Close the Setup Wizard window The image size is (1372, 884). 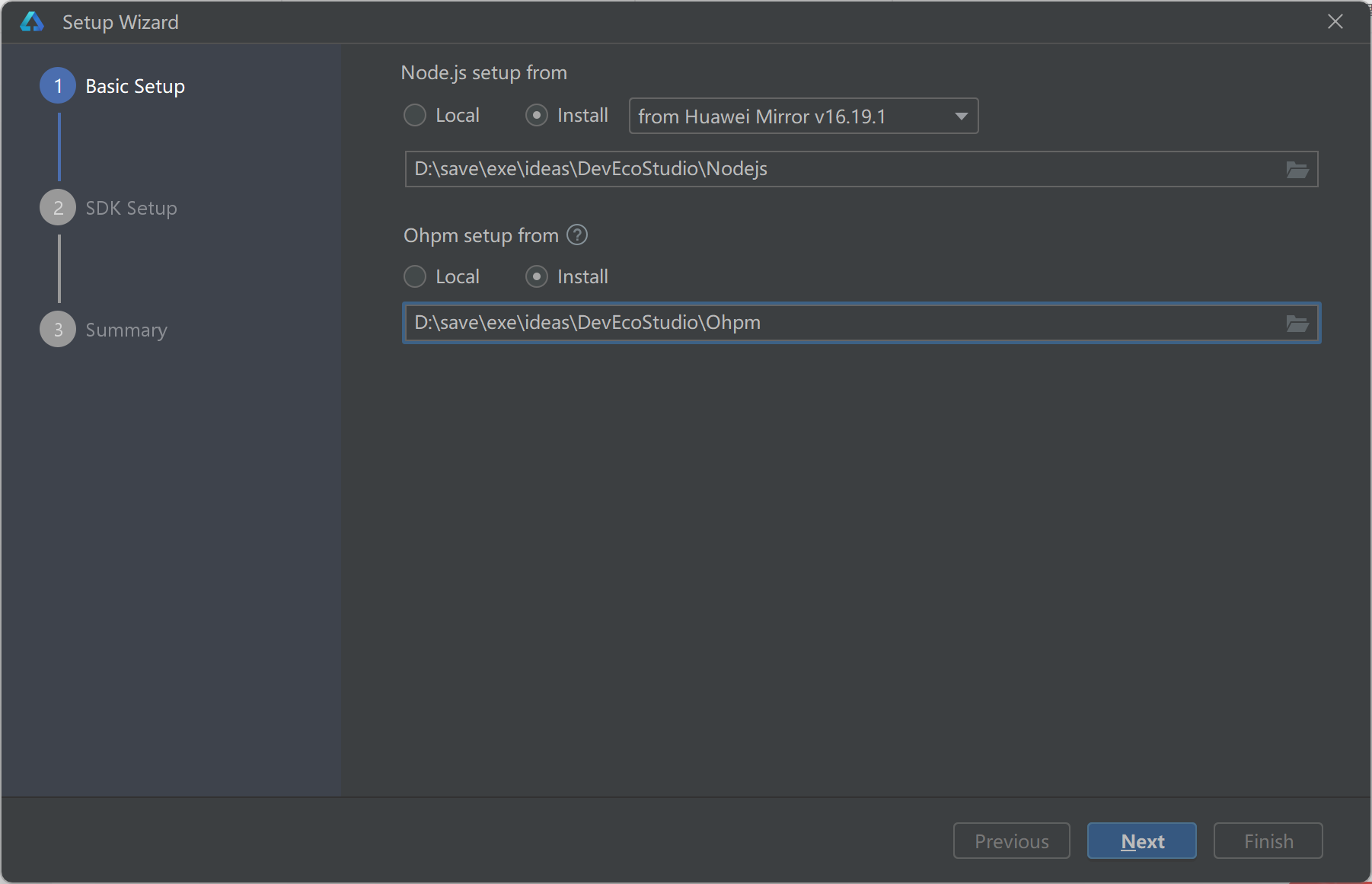point(1335,22)
